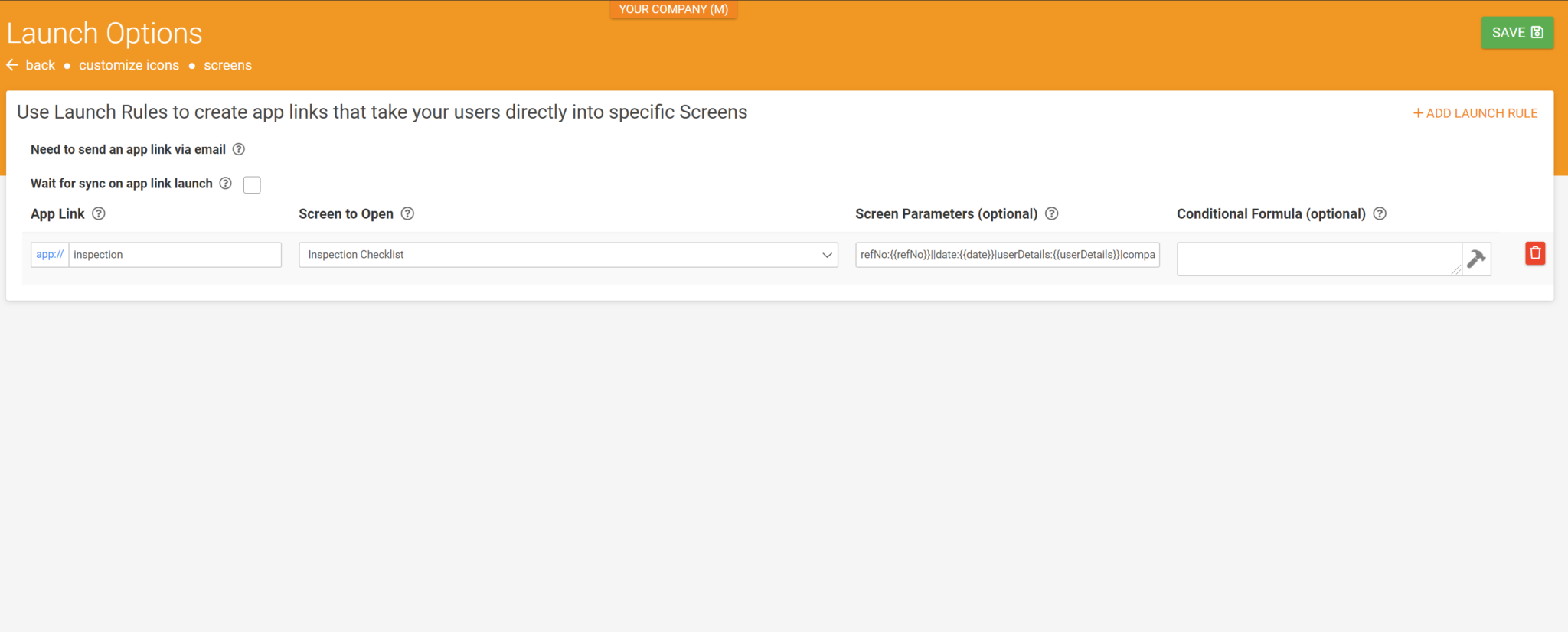Open the screens navigation link
The width and height of the screenshot is (1568, 632).
click(227, 65)
